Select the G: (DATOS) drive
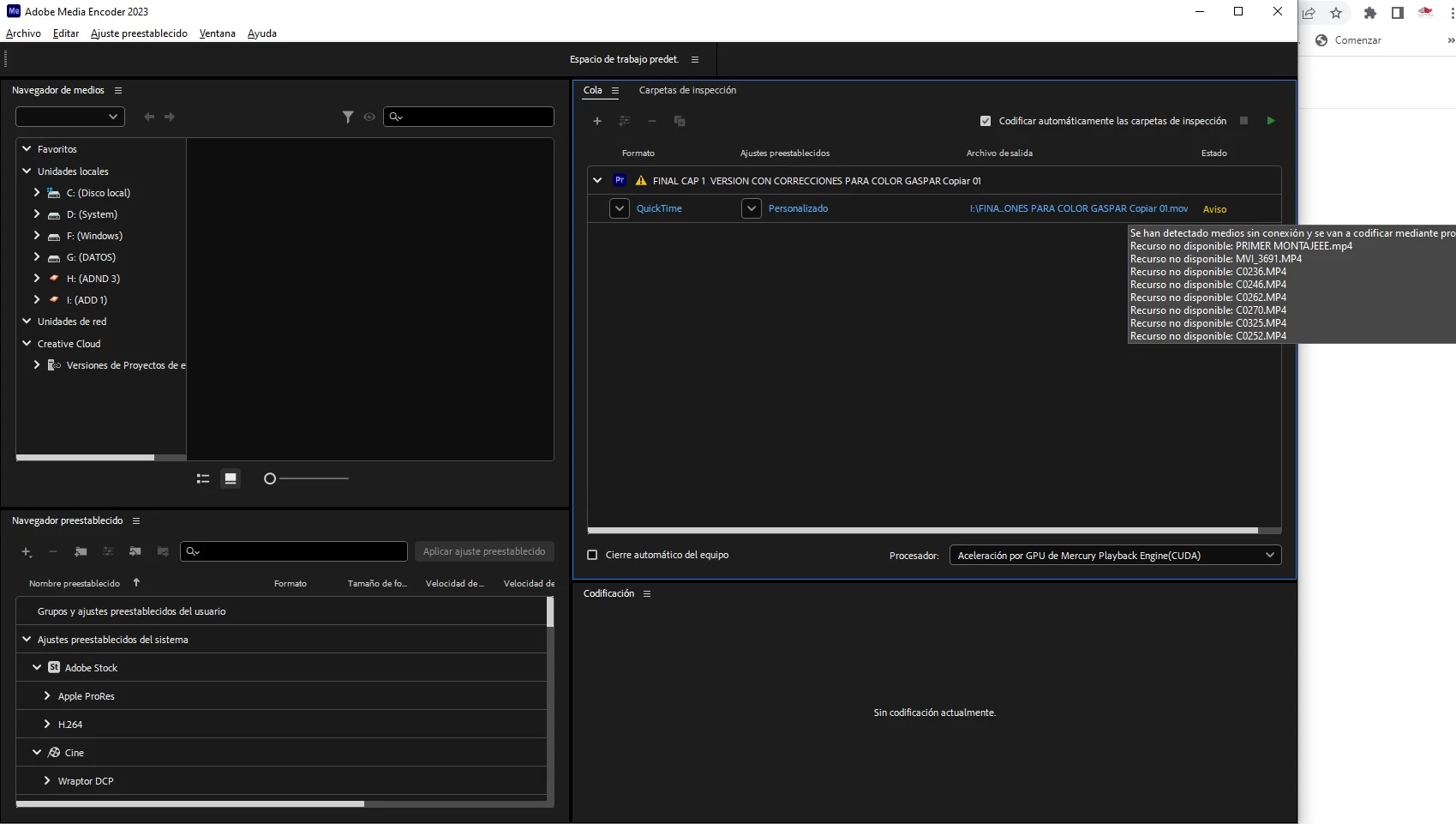The height and width of the screenshot is (824, 1456). click(x=91, y=257)
